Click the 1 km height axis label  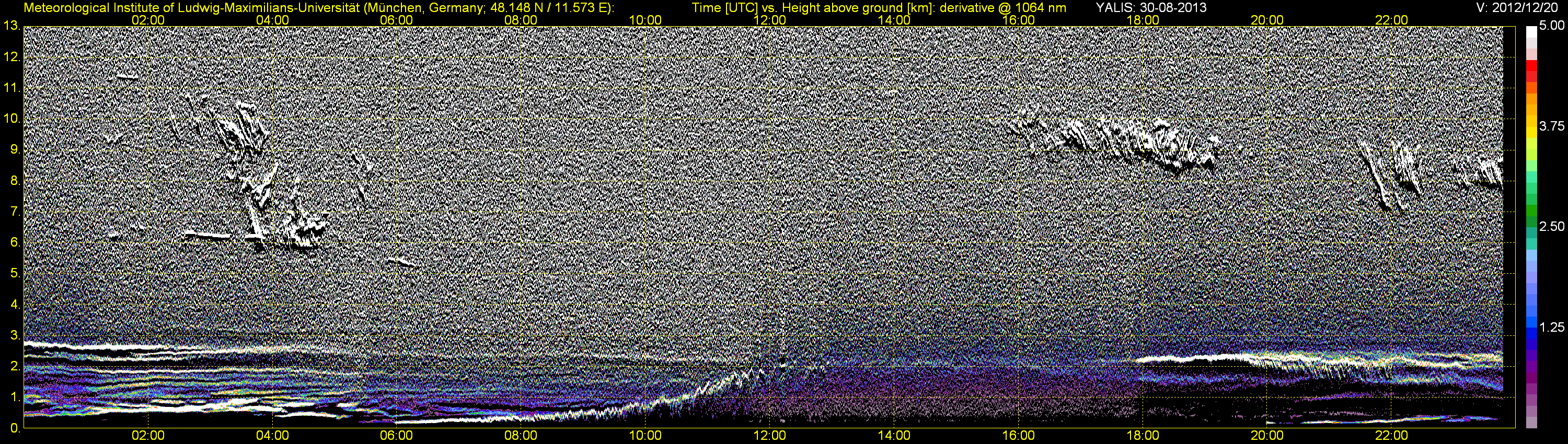[15, 398]
